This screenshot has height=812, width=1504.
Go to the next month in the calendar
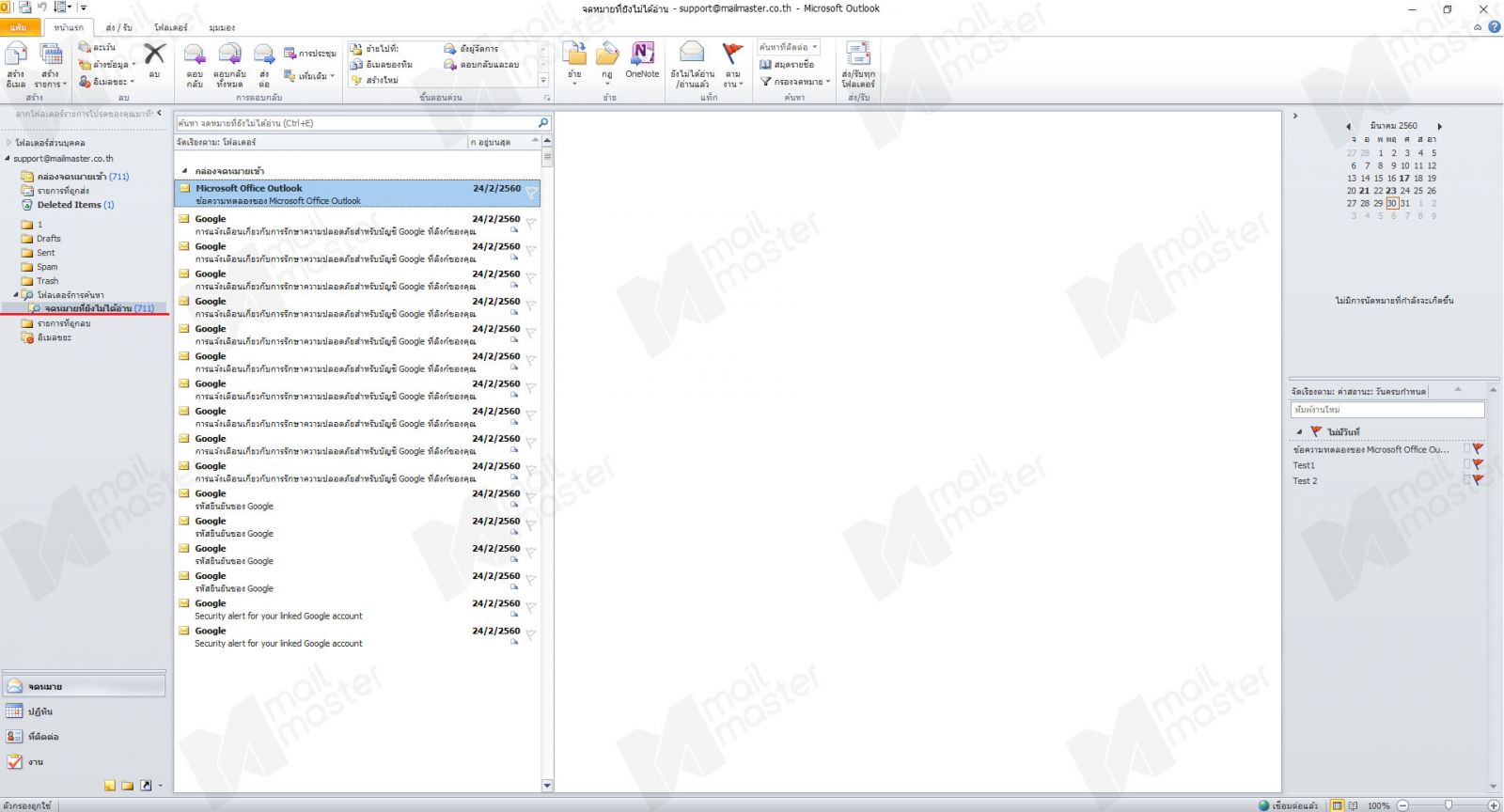pyautogui.click(x=1439, y=126)
